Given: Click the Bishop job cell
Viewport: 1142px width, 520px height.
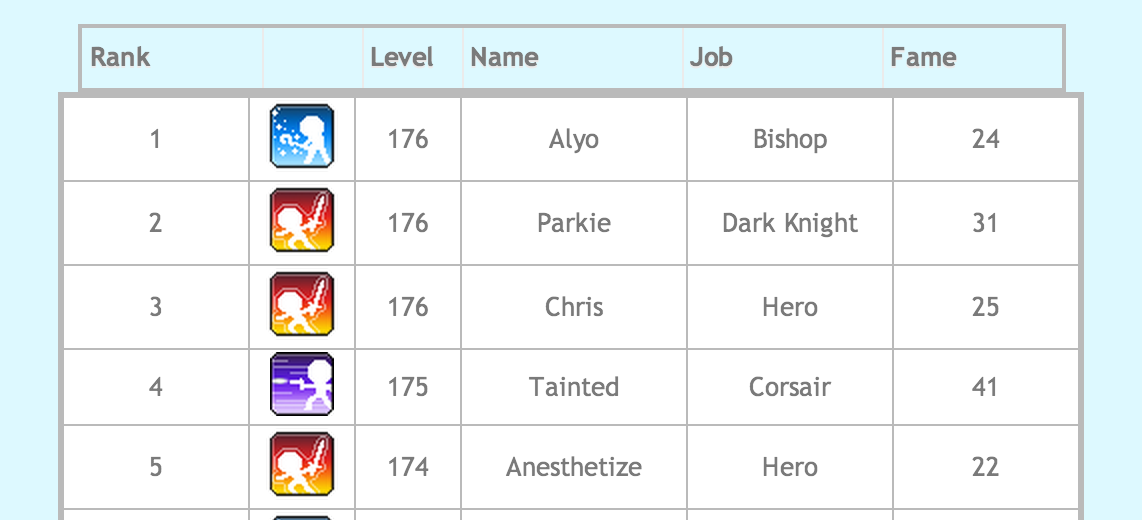Looking at the screenshot, I should tap(790, 139).
